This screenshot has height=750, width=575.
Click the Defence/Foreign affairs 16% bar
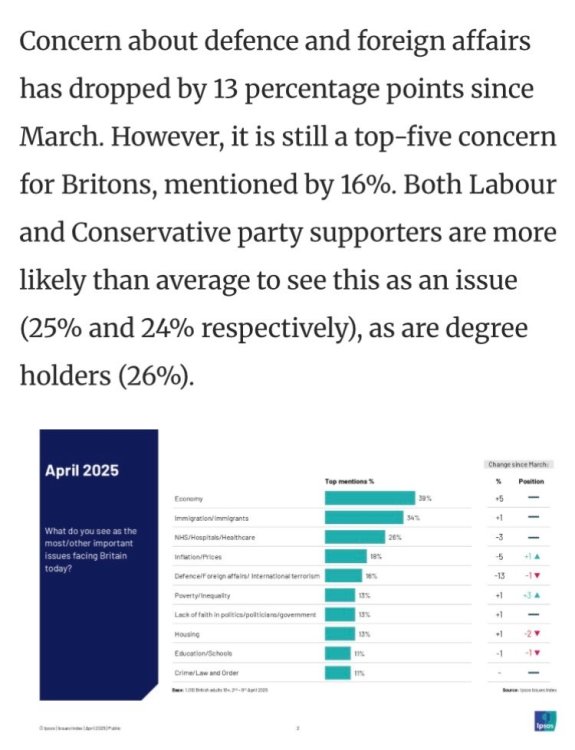coord(343,576)
